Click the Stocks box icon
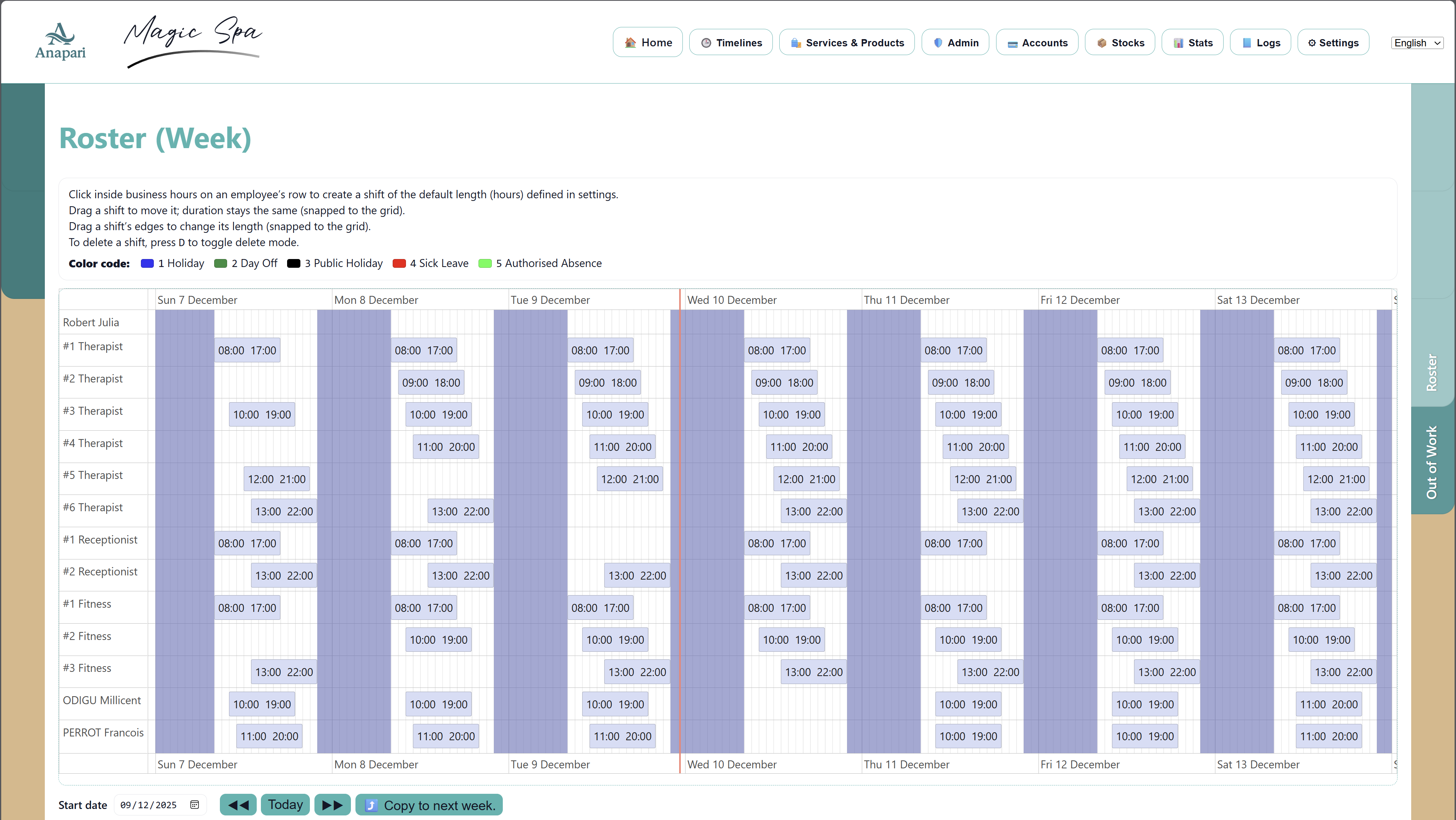The width and height of the screenshot is (1456, 820). (1102, 43)
